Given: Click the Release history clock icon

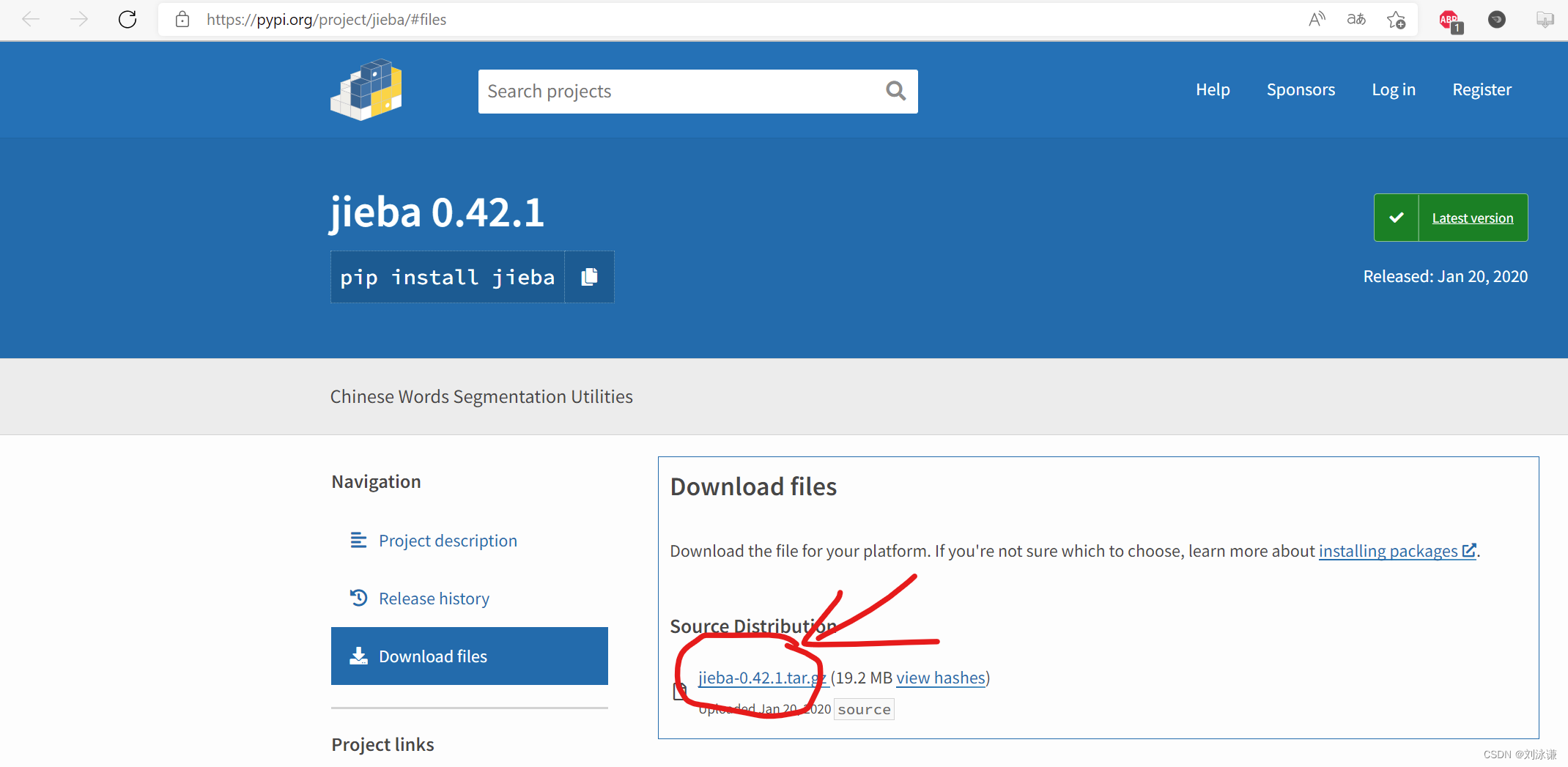Looking at the screenshot, I should point(358,598).
